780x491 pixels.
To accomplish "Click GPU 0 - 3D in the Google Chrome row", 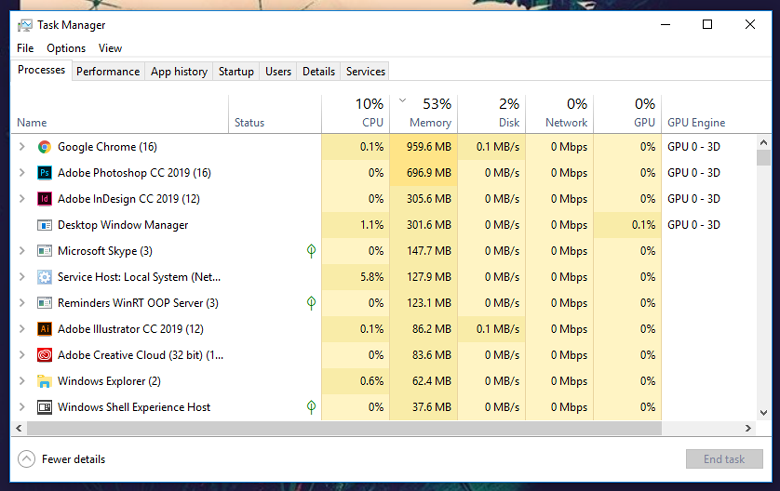I will [x=694, y=147].
